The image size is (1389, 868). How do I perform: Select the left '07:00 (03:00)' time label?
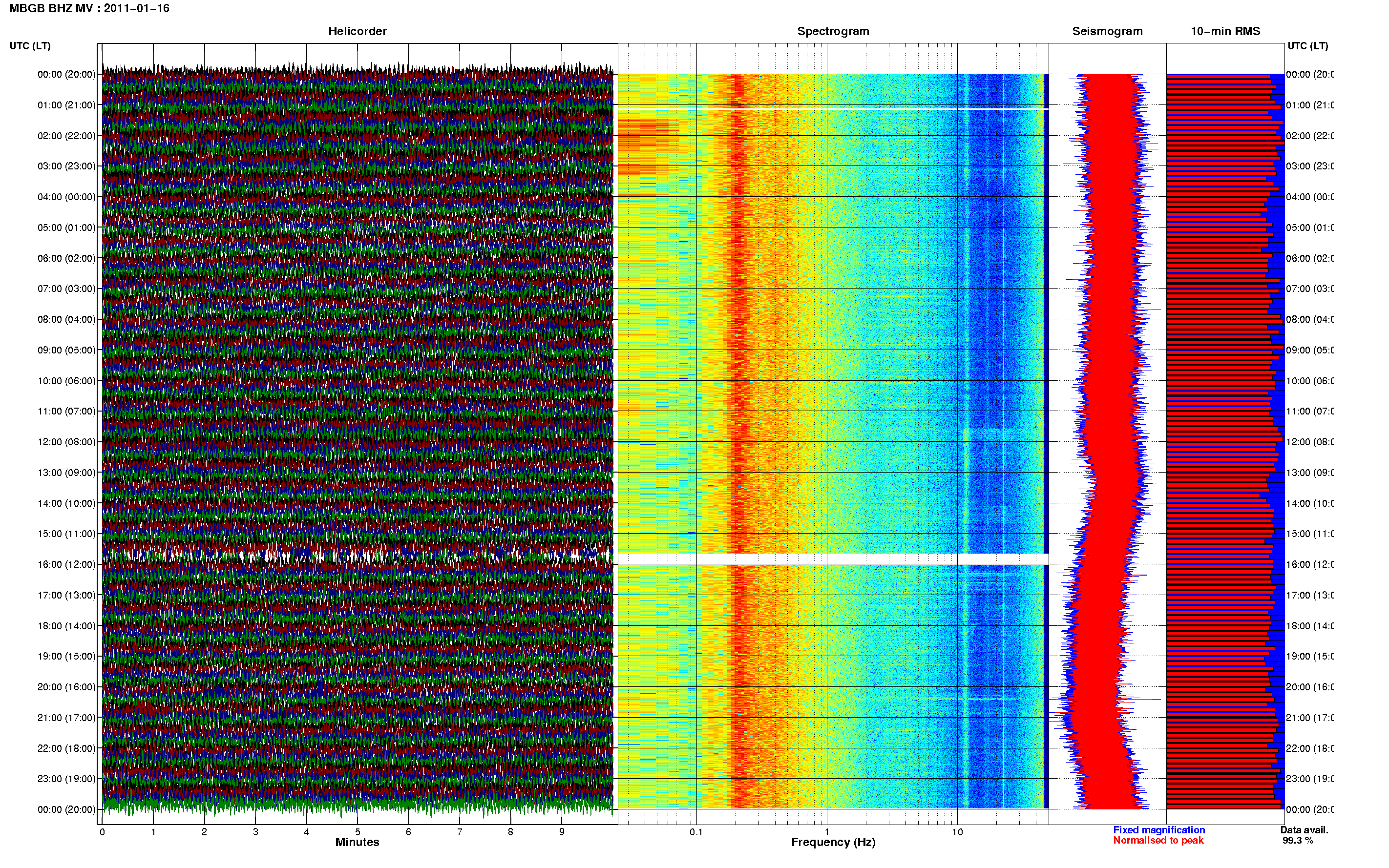[66, 288]
